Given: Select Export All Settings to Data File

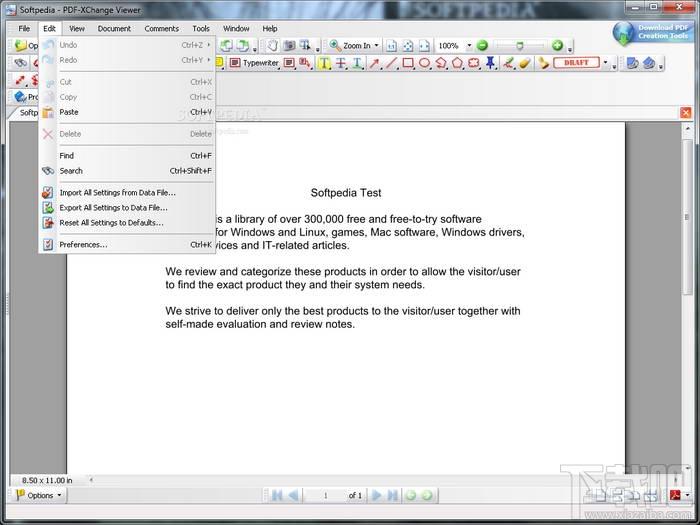Looking at the screenshot, I should (127, 208).
